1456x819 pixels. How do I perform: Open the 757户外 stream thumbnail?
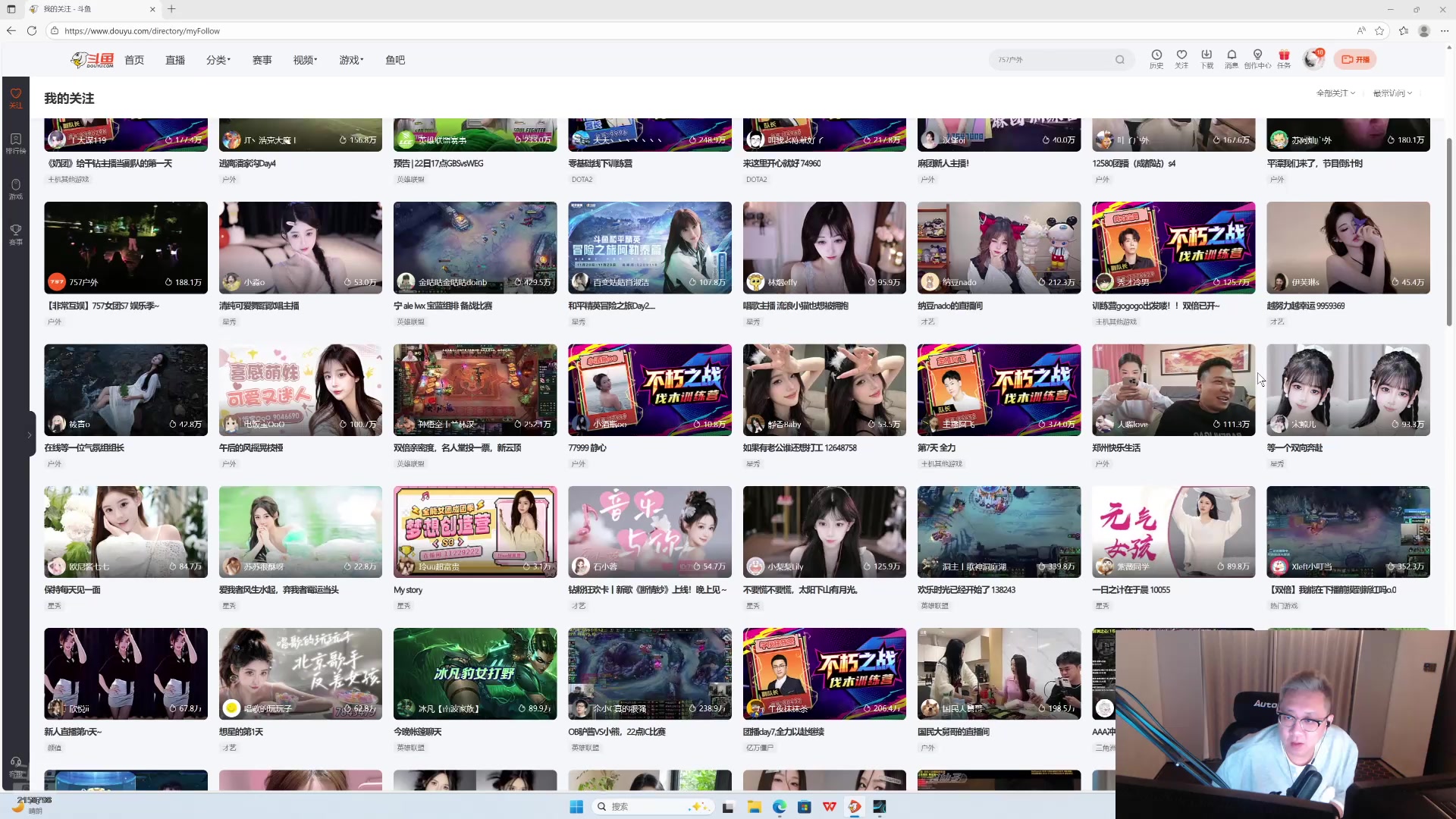[126, 247]
